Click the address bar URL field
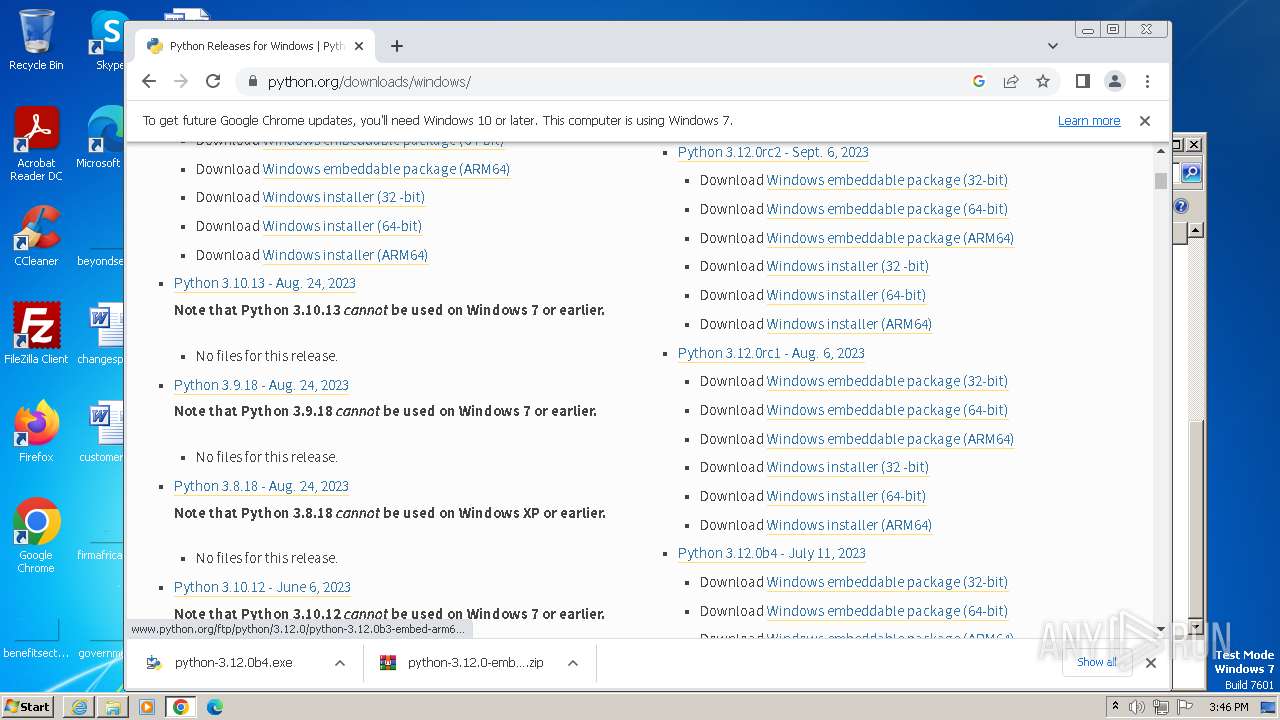Screen dimensions: 1280x720 click(612, 82)
